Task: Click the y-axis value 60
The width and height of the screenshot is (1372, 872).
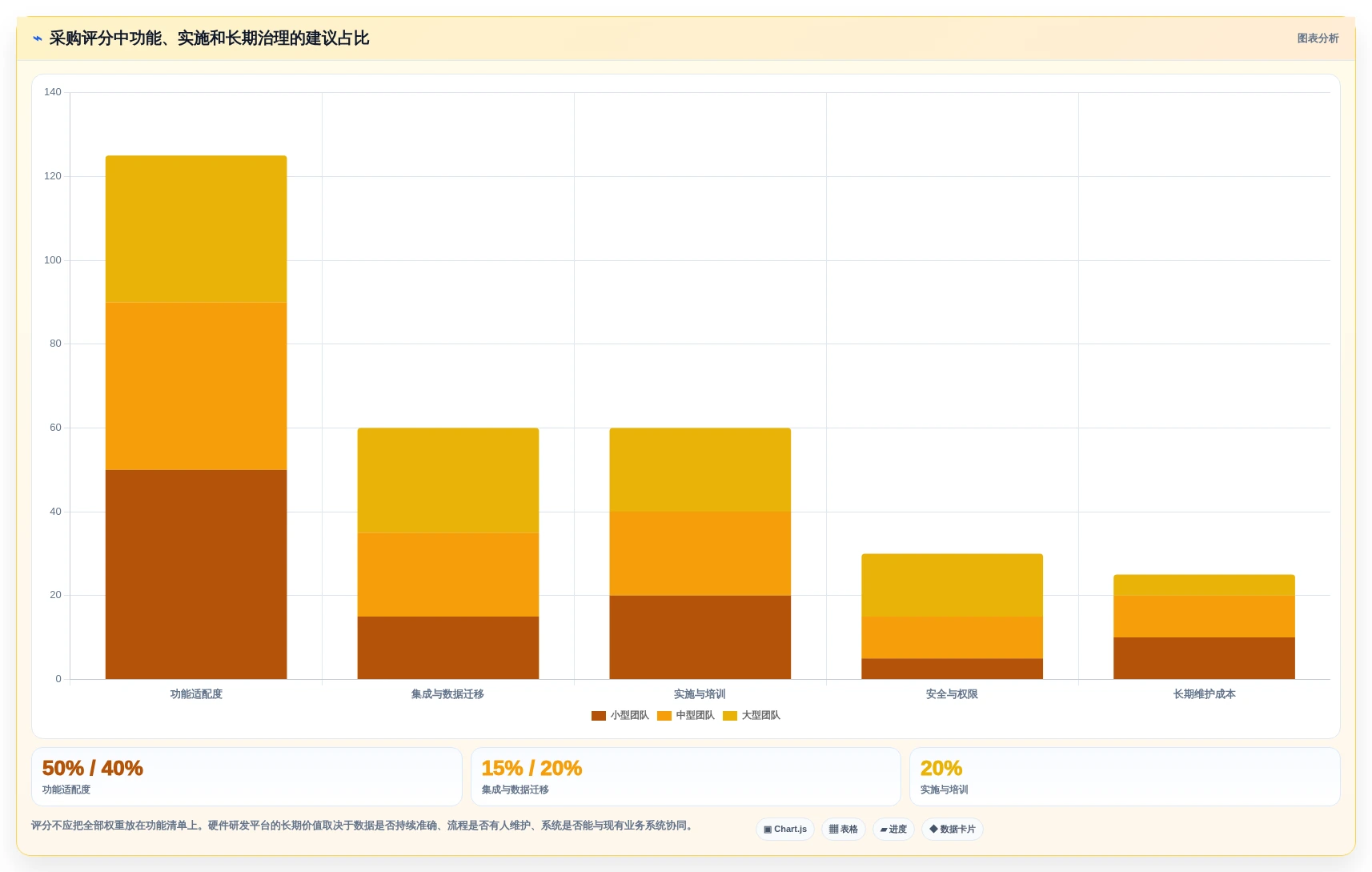Action: click(55, 428)
